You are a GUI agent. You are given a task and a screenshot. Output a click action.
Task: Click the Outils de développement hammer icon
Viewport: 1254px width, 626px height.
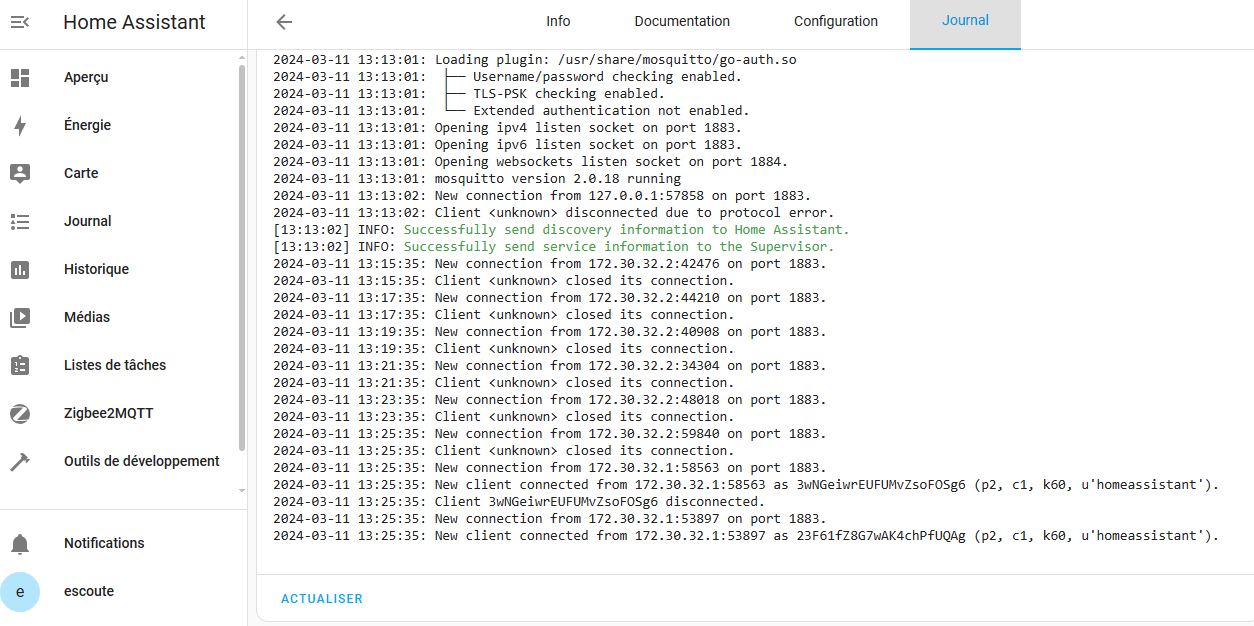(x=20, y=461)
